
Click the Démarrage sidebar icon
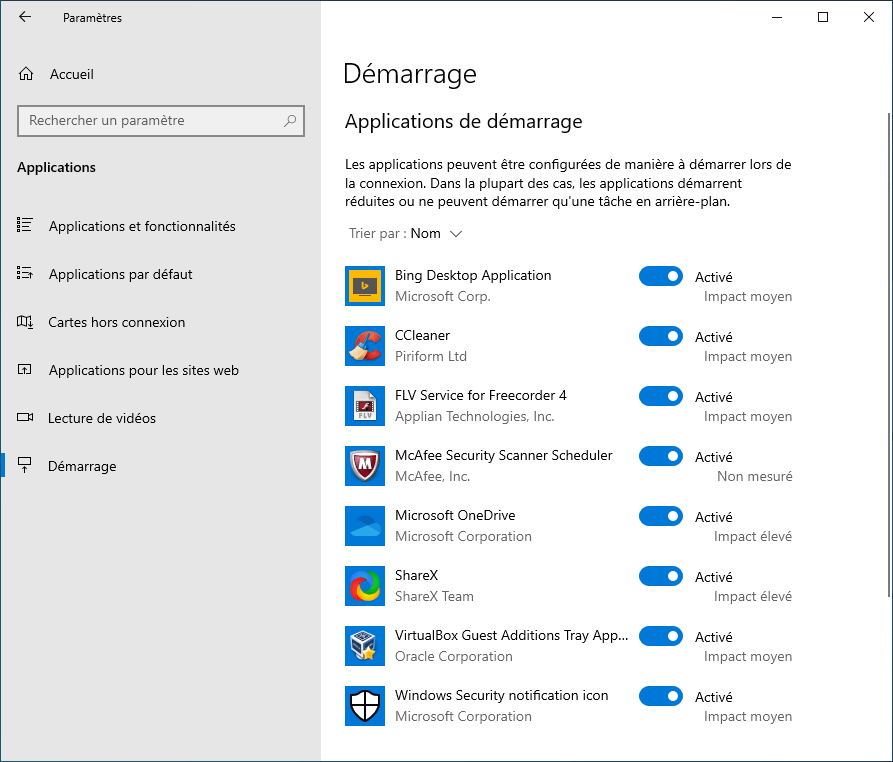[24, 465]
